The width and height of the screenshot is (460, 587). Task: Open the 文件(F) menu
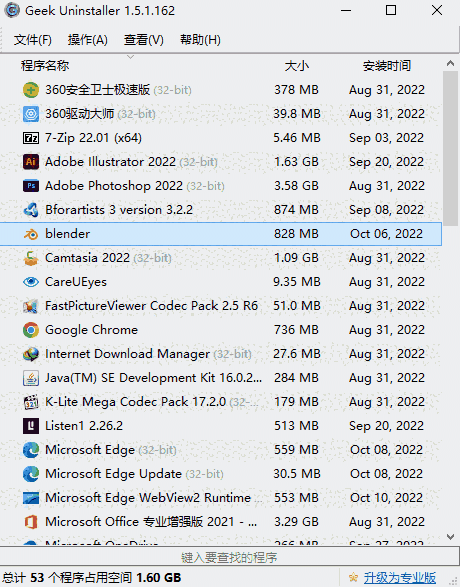coord(33,40)
